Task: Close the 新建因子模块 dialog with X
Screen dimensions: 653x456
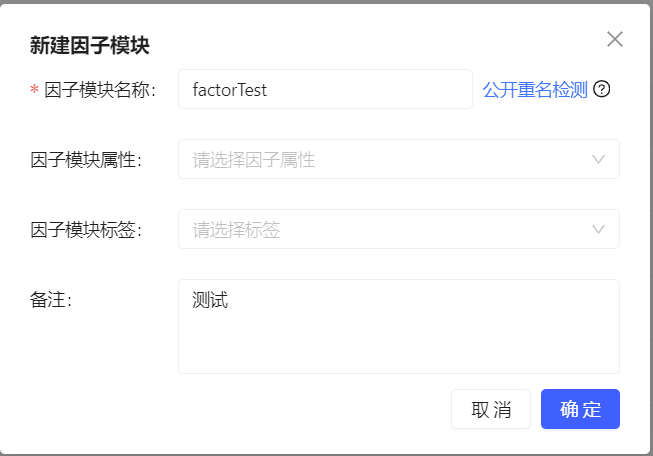Action: (x=615, y=39)
